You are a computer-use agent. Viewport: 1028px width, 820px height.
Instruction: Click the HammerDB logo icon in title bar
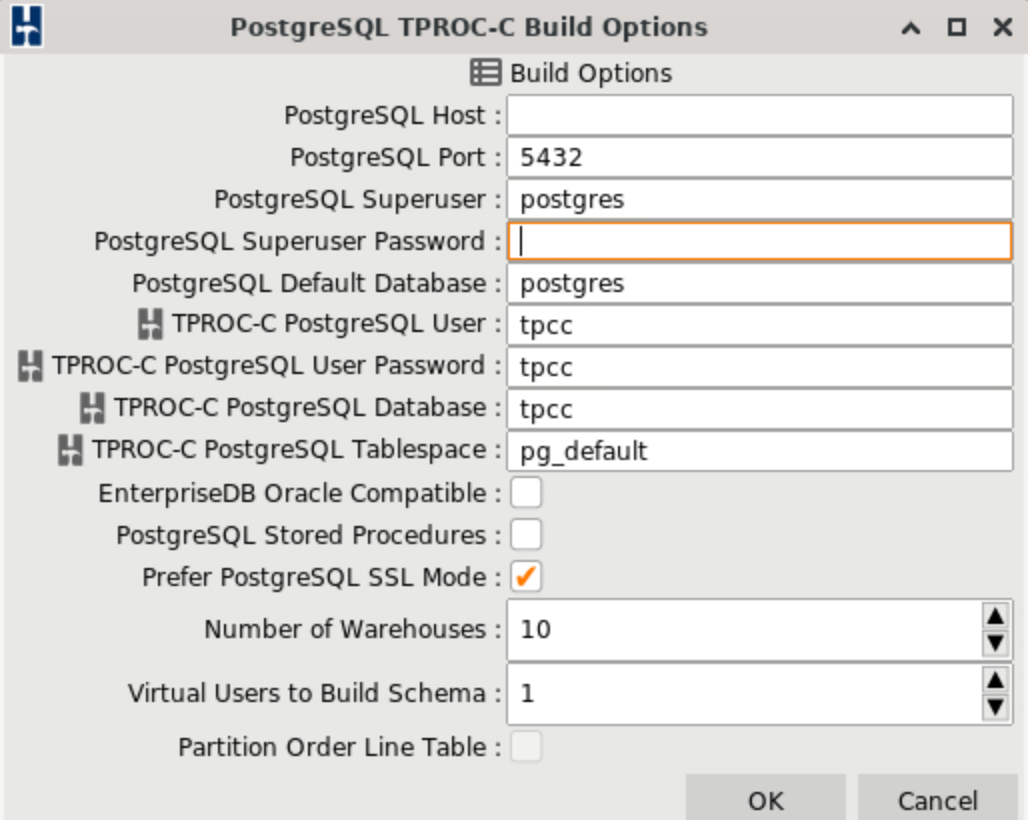click(x=27, y=26)
